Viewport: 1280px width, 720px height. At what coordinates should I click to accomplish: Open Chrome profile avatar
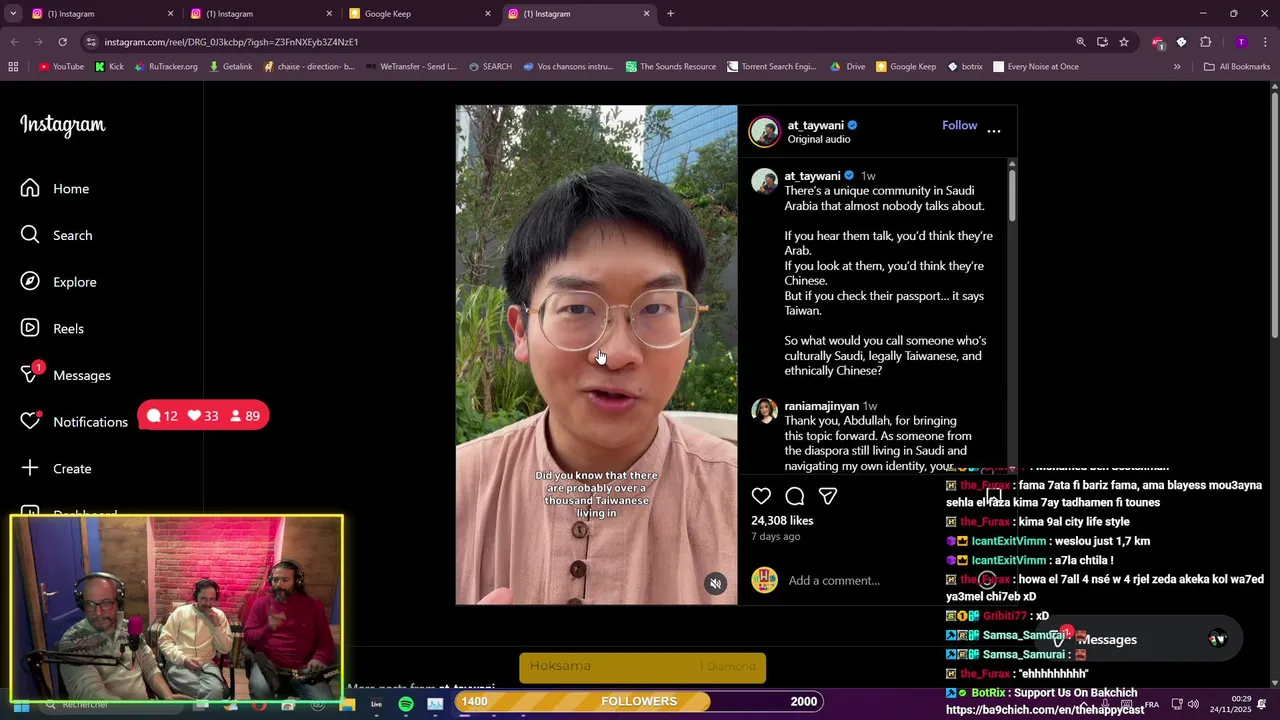coord(1241,42)
